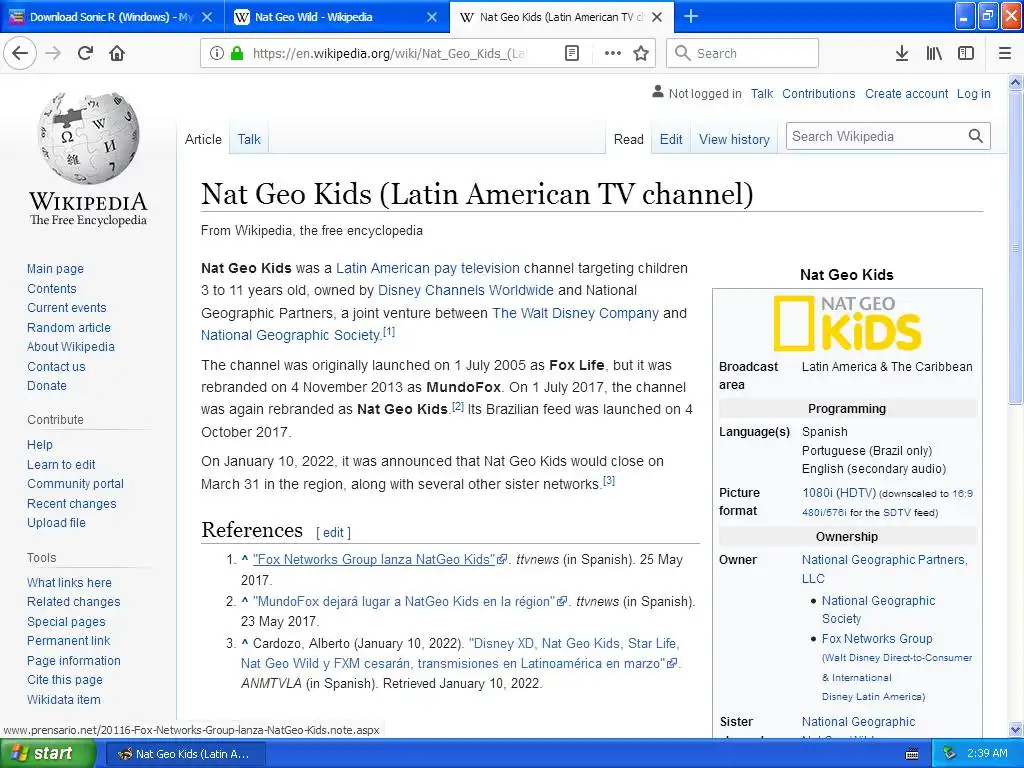Viewport: 1024px width, 768px height.
Task: Click the page scrollbar down arrow
Action: click(x=1016, y=729)
